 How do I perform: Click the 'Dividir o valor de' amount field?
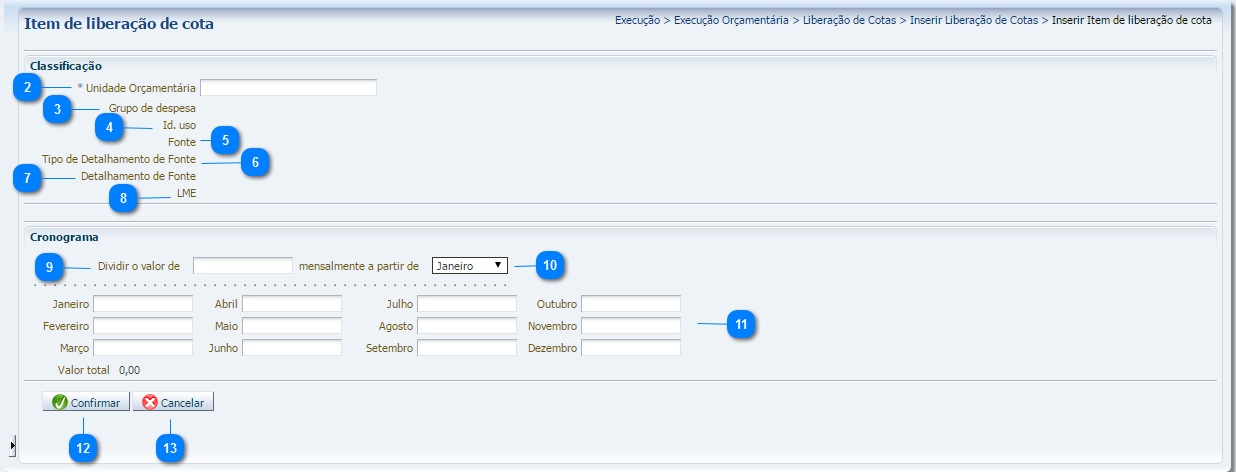coord(242,265)
